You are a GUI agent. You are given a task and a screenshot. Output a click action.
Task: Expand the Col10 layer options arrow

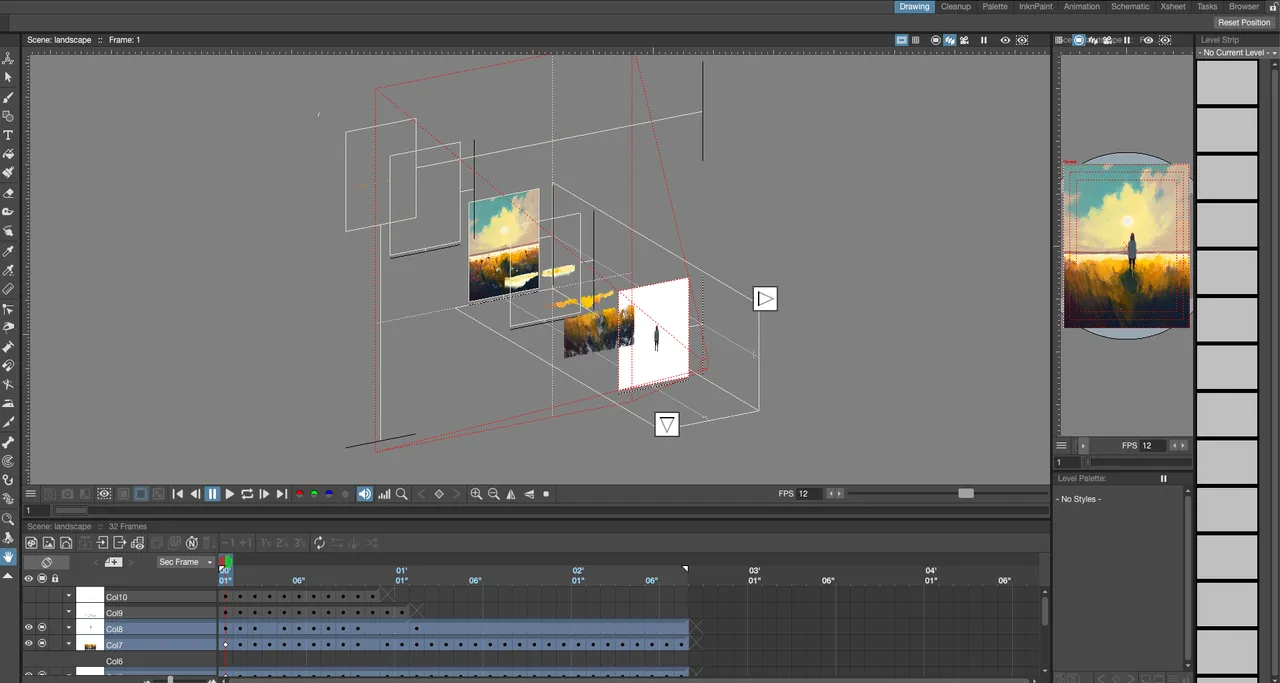tap(69, 597)
